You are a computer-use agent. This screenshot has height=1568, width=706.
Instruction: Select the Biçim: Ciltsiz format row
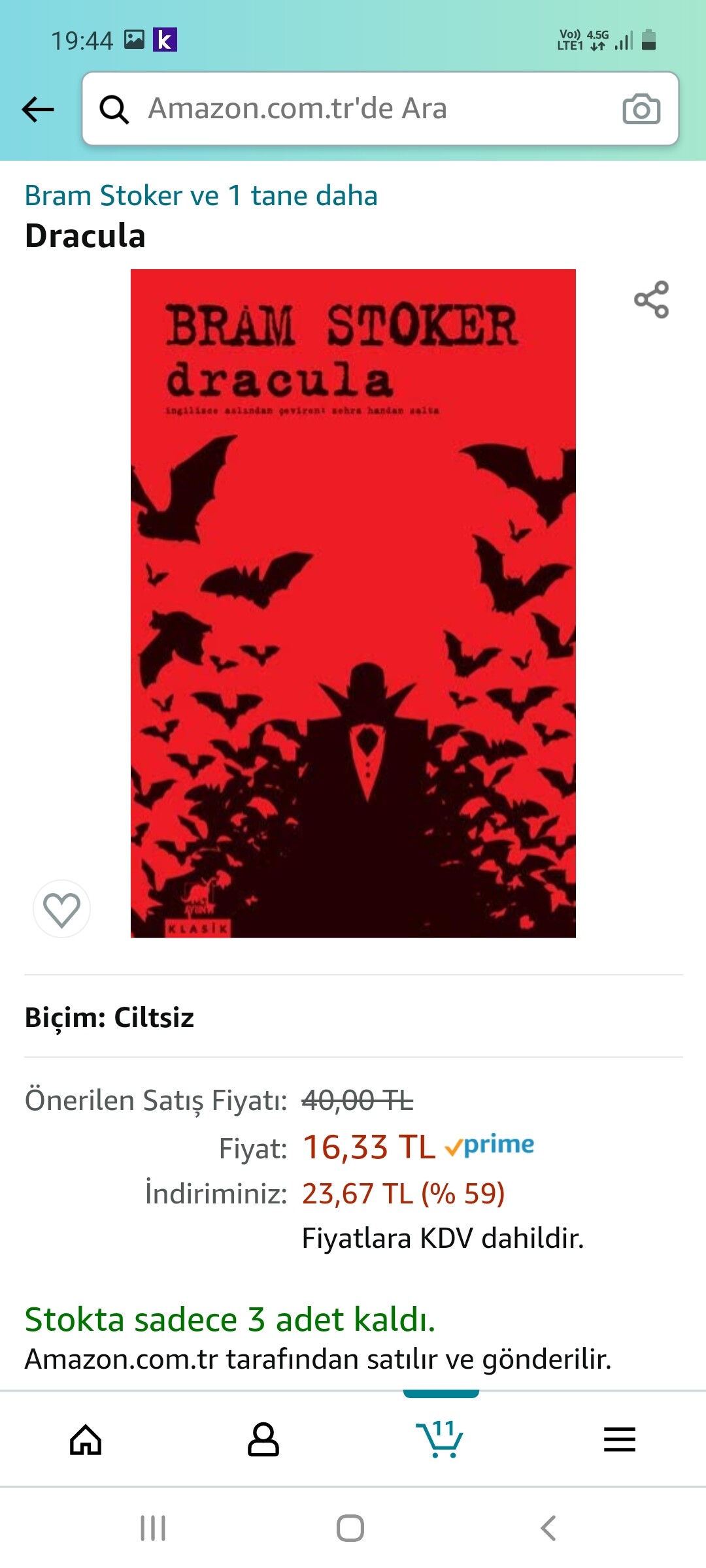(x=353, y=1017)
